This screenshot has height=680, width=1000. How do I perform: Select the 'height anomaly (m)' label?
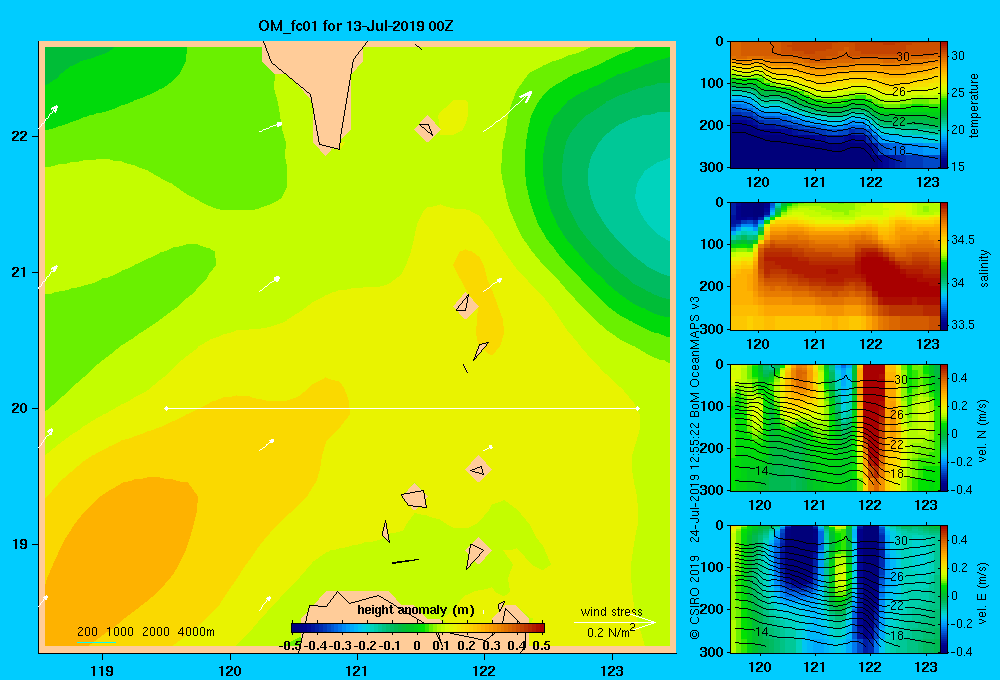click(x=416, y=610)
